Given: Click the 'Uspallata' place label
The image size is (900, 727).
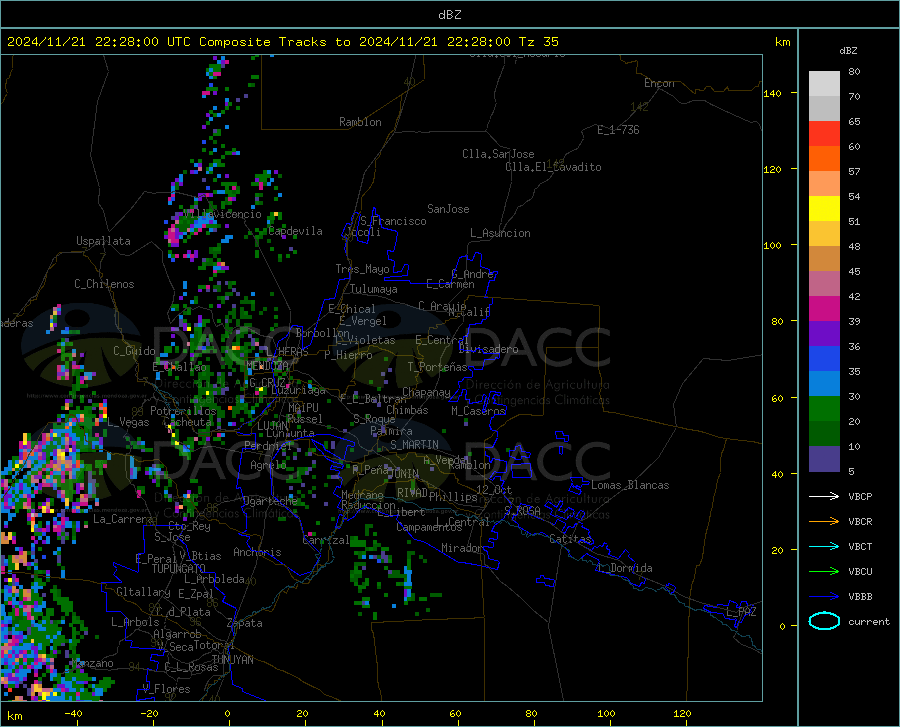Looking at the screenshot, I should coord(103,241).
